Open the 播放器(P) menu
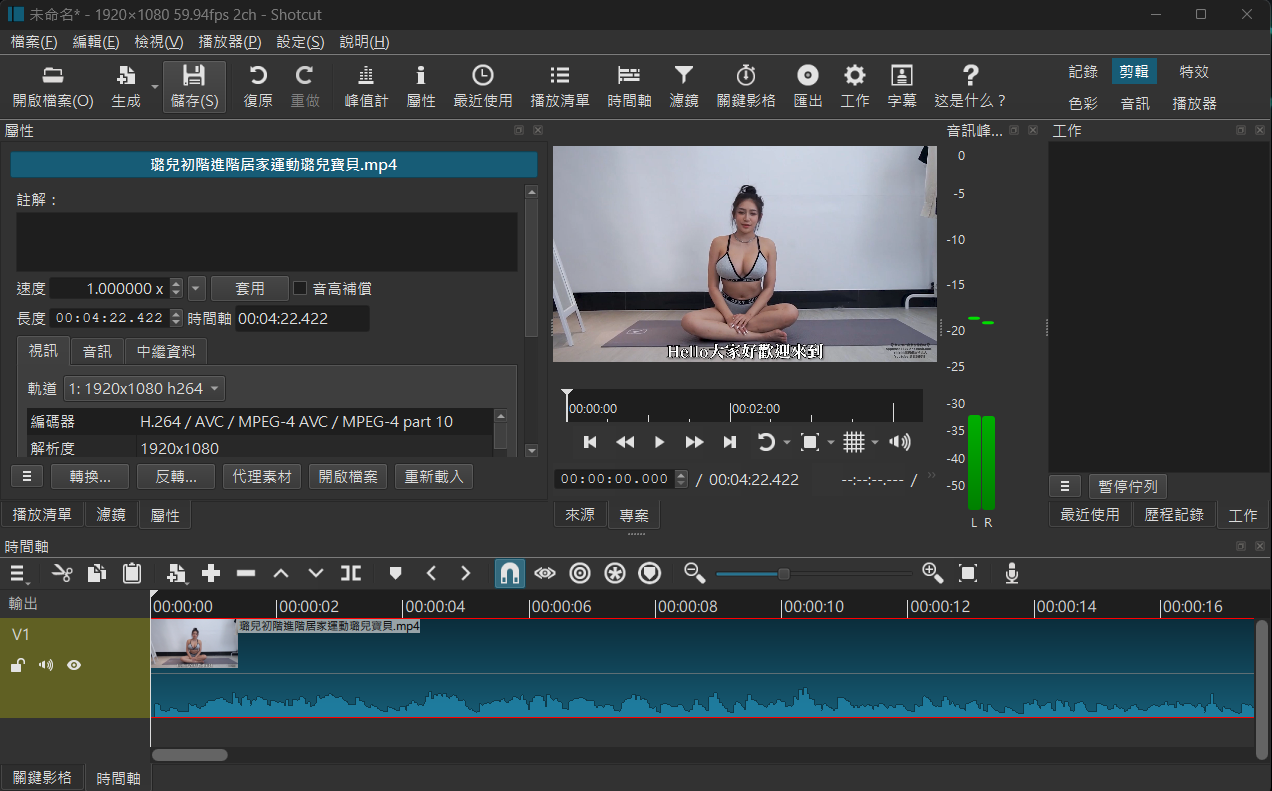Image resolution: width=1272 pixels, height=791 pixels. (230, 42)
